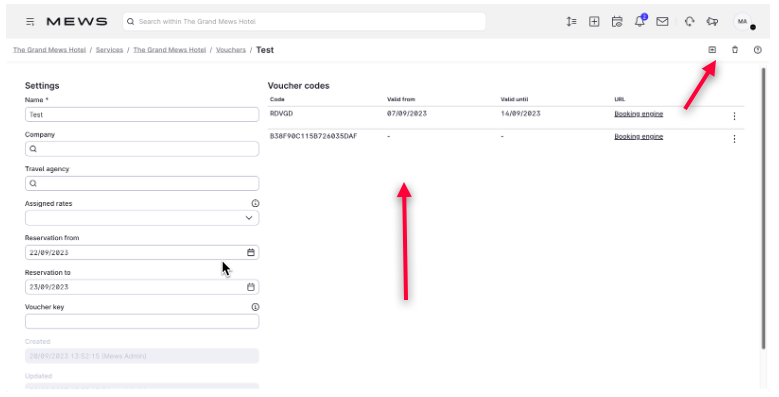Delete the voucher with trash icon
The height and width of the screenshot is (397, 779).
[735, 50]
